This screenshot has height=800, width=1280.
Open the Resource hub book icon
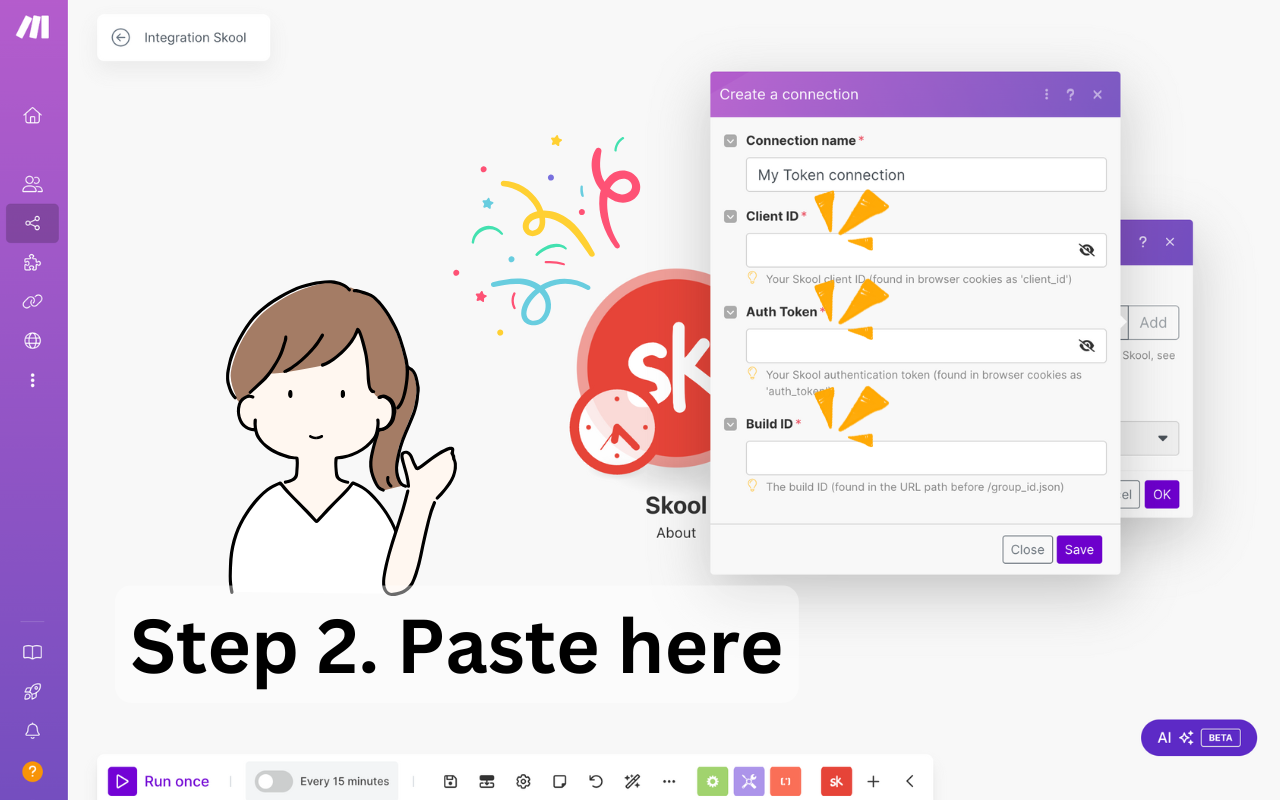(32, 653)
